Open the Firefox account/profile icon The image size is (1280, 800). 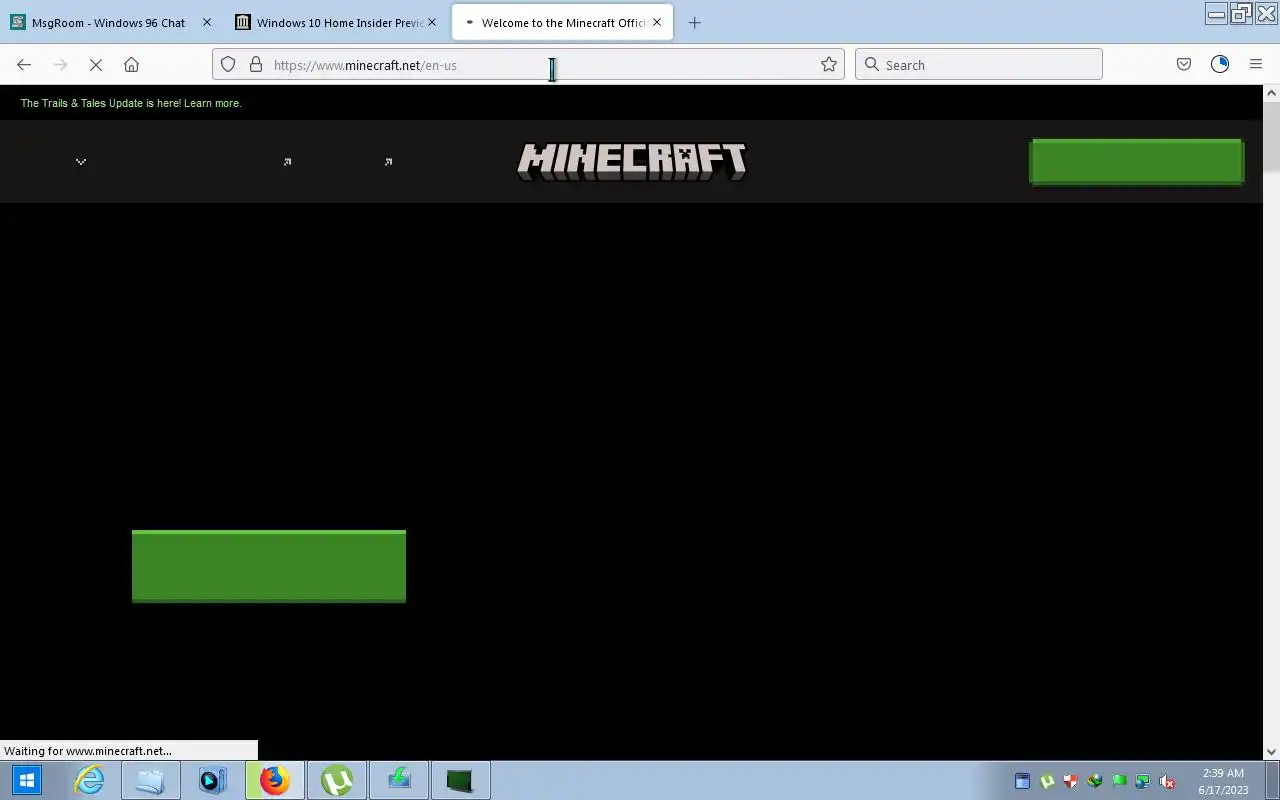[1220, 65]
